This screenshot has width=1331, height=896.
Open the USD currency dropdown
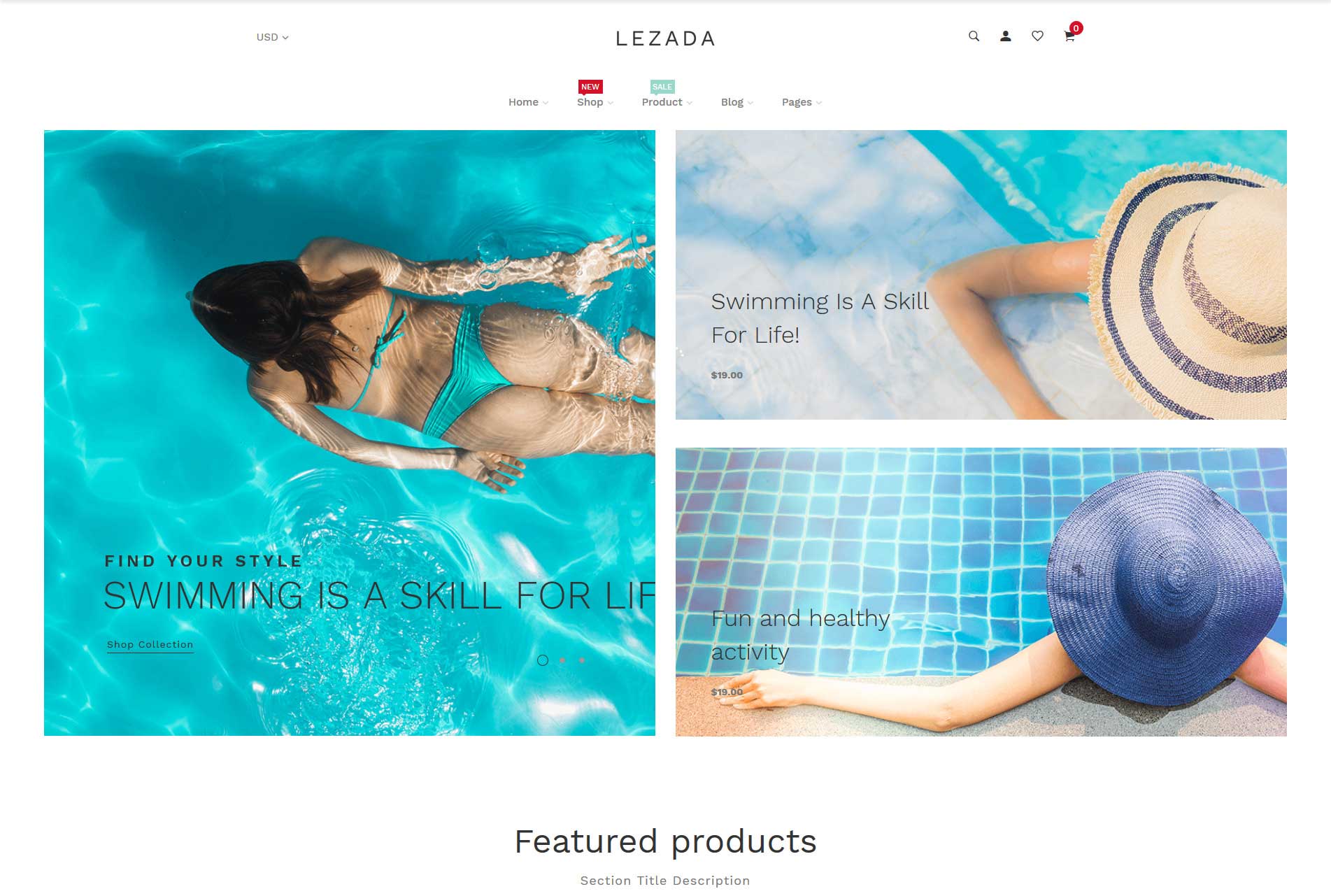273,37
